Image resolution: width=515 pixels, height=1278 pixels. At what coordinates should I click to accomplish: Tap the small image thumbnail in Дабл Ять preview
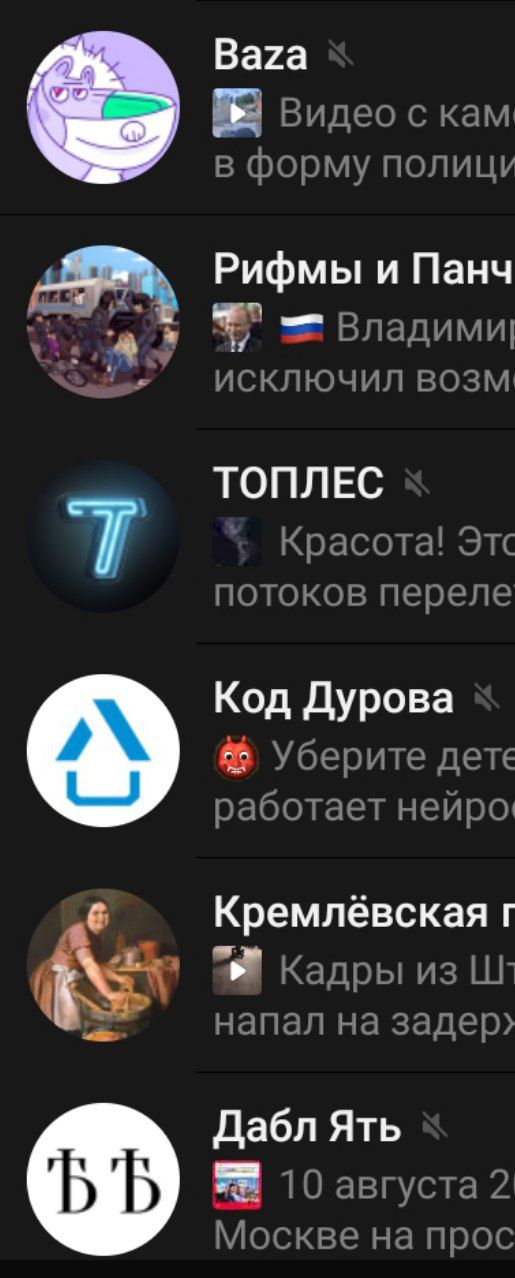click(237, 1185)
